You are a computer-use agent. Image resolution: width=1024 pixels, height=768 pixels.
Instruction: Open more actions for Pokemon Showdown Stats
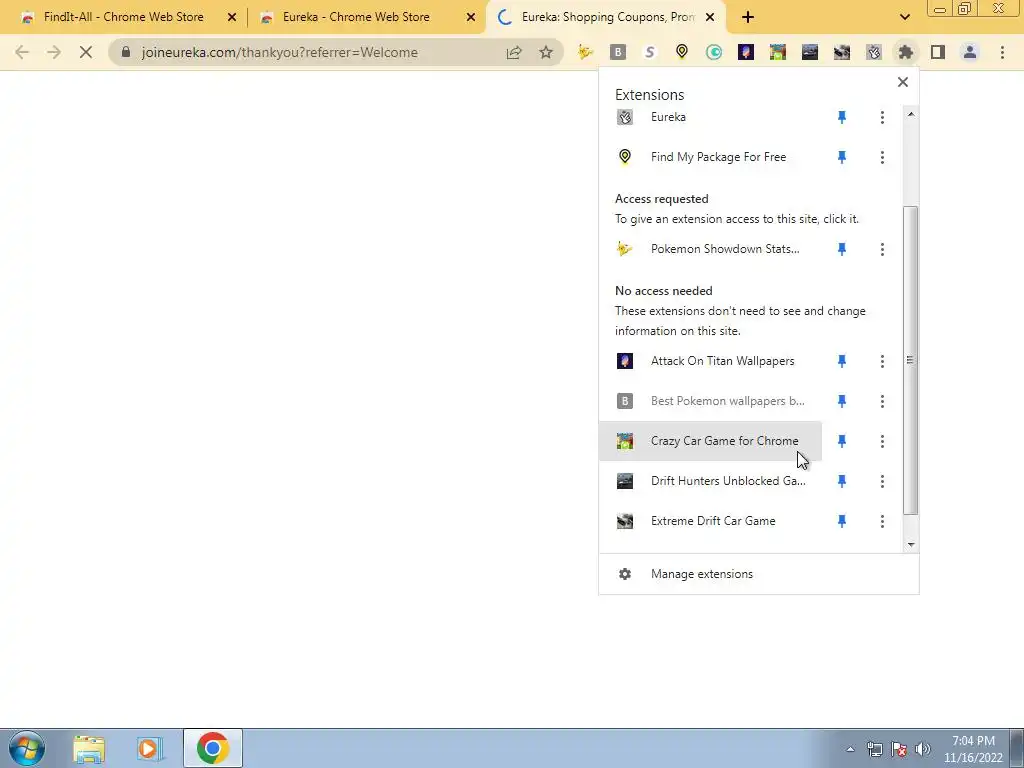[x=882, y=249]
